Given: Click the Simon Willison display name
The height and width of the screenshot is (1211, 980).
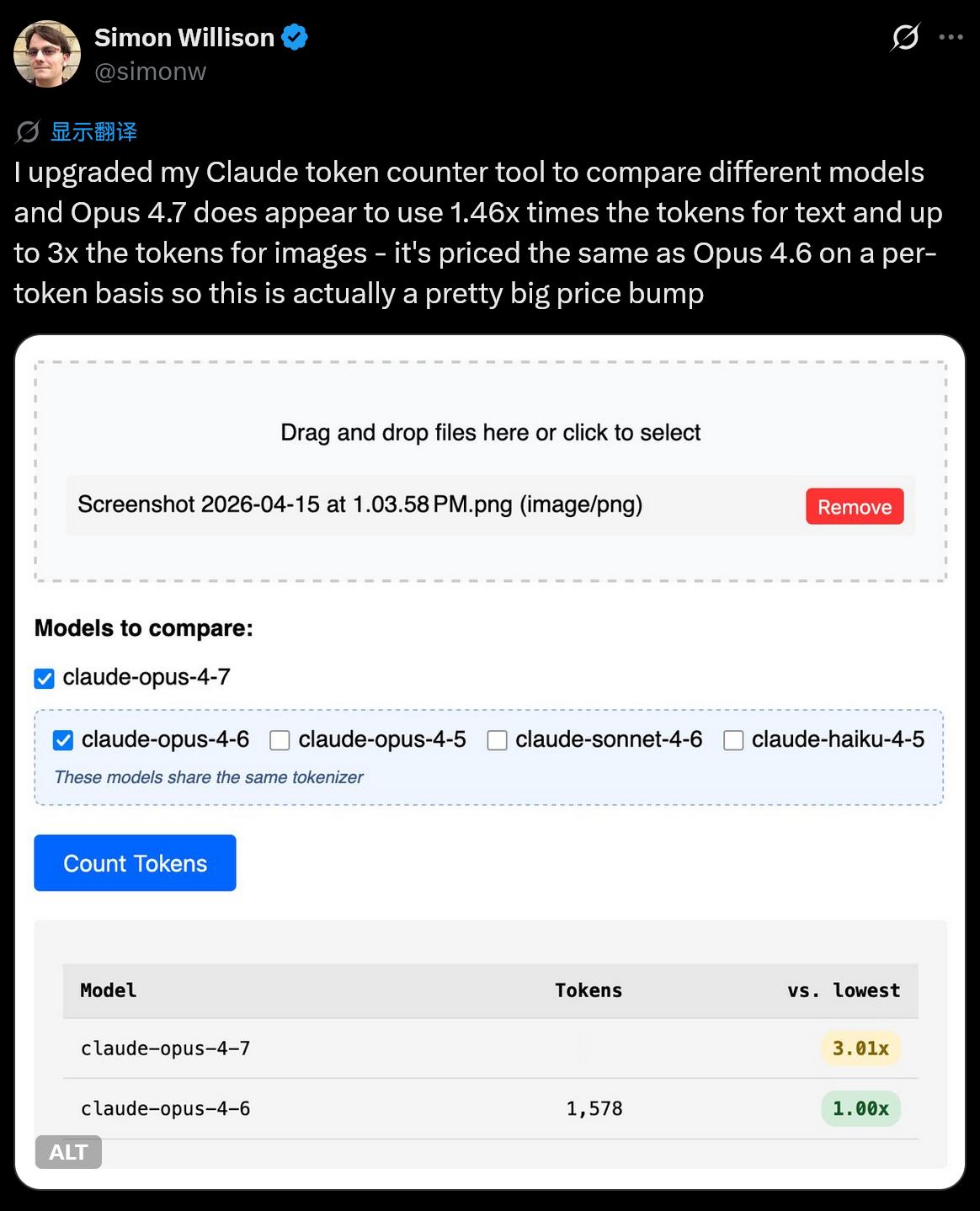Looking at the screenshot, I should point(184,38).
